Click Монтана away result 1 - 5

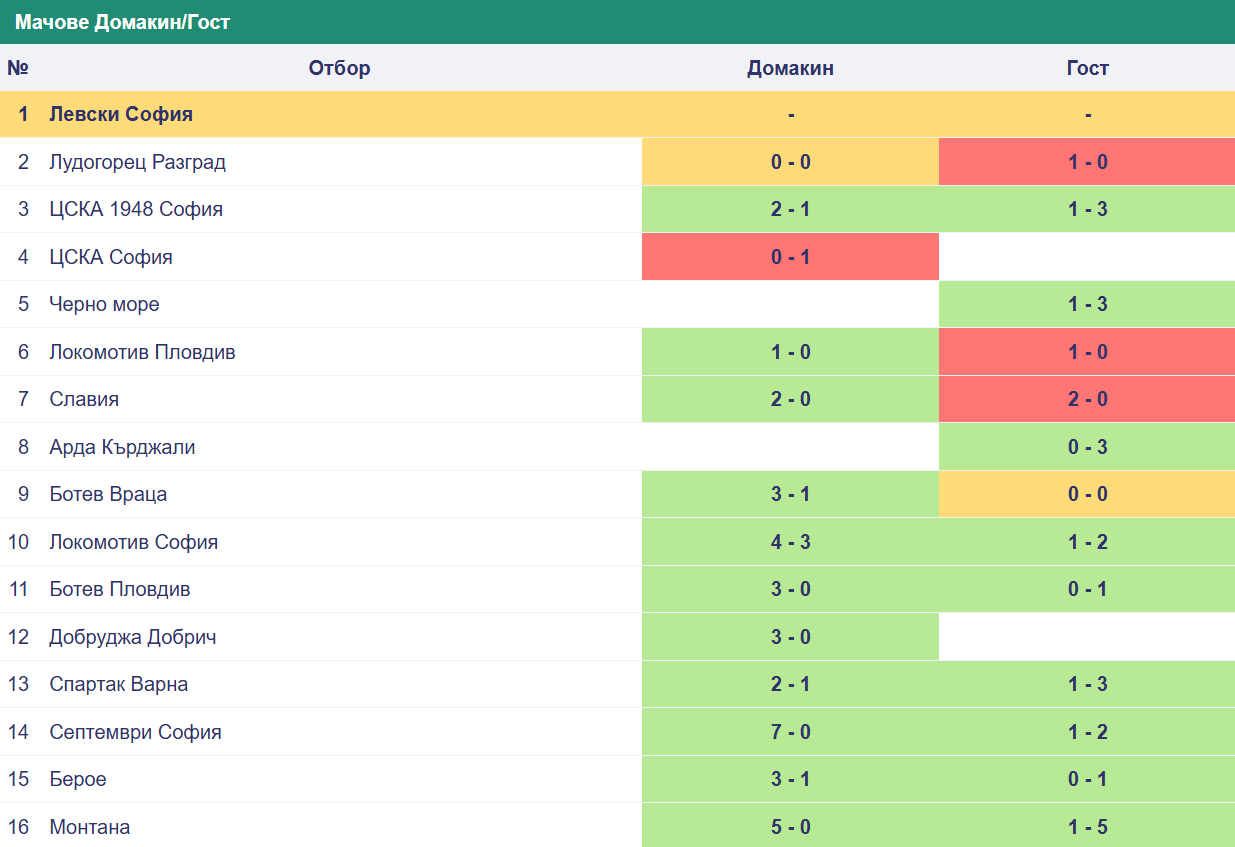point(1087,827)
